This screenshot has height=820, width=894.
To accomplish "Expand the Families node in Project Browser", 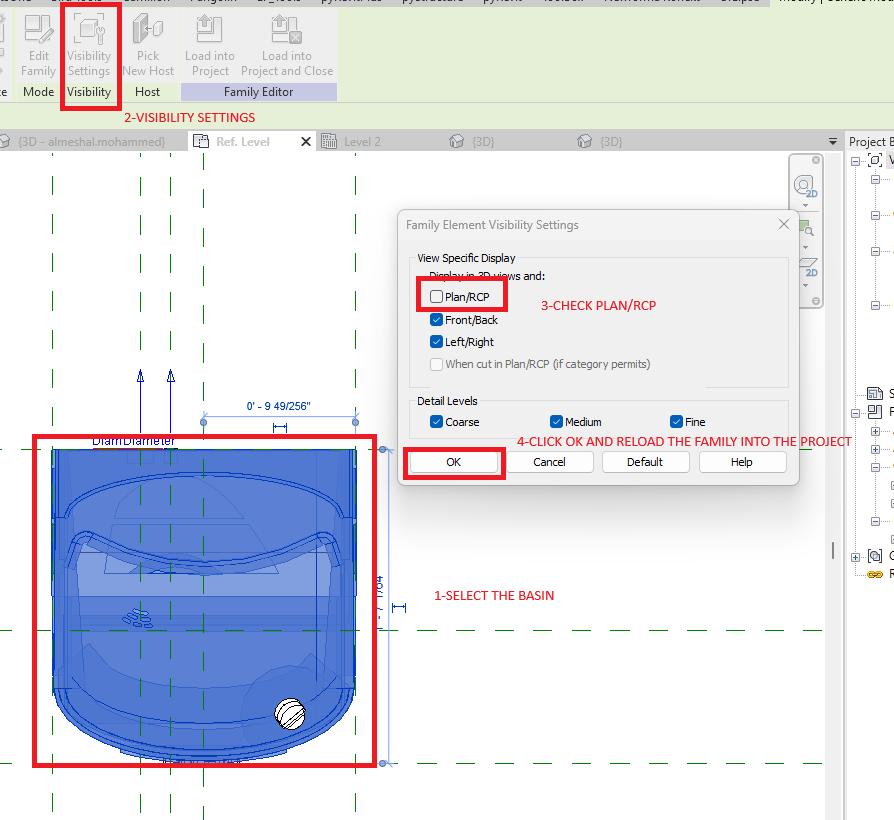I will 855,413.
